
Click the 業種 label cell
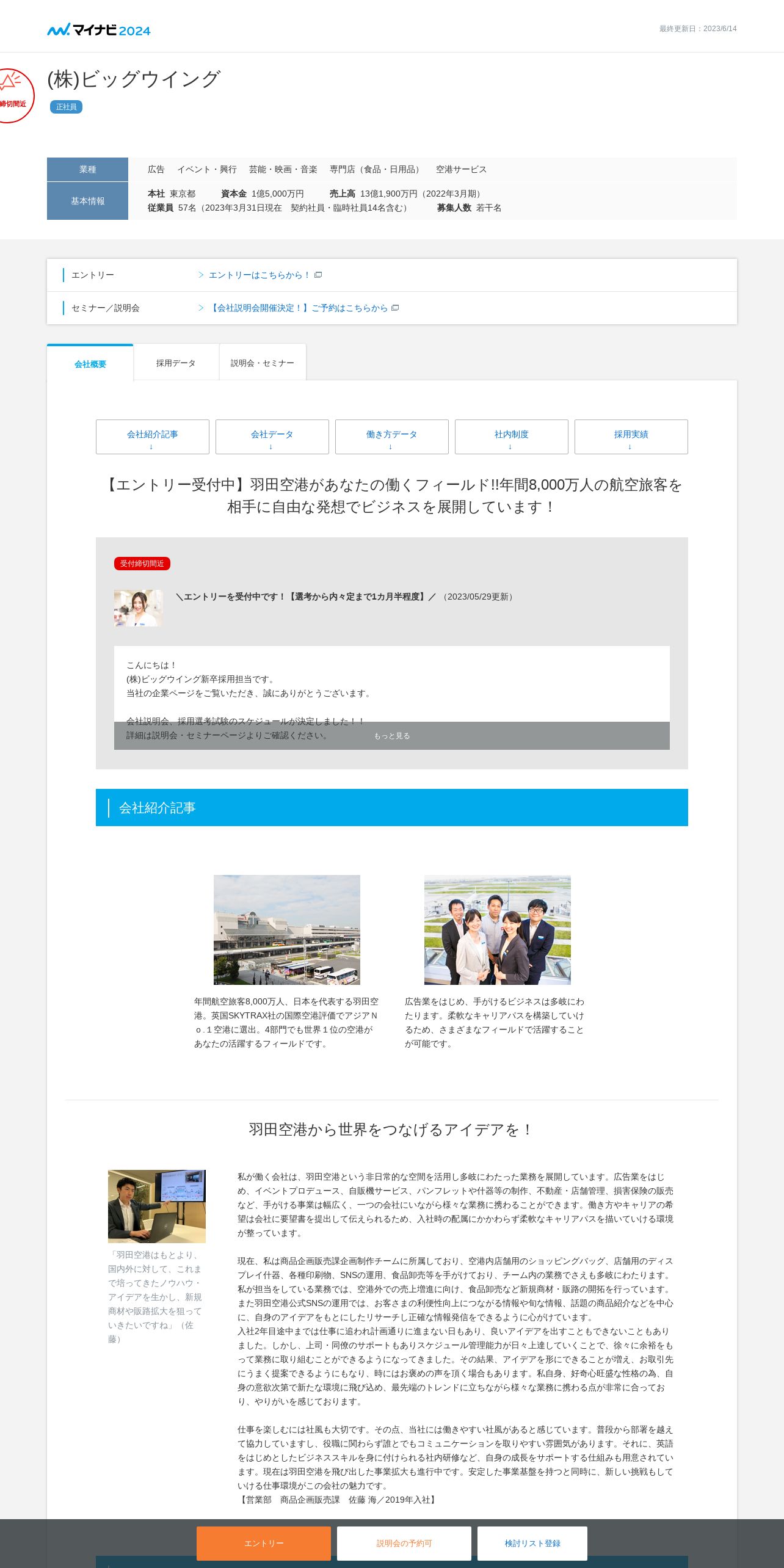[x=88, y=169]
